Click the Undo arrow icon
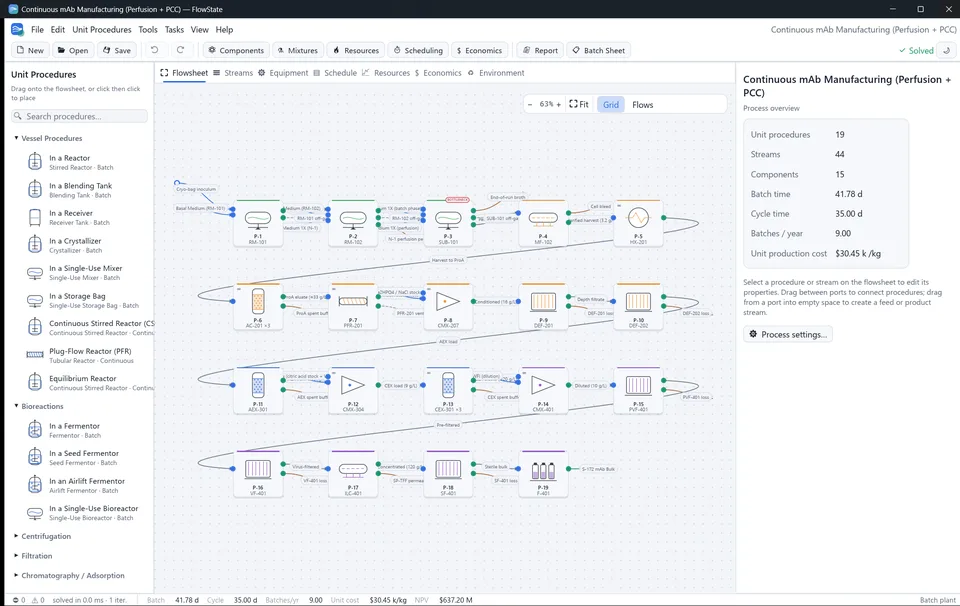 pos(155,50)
